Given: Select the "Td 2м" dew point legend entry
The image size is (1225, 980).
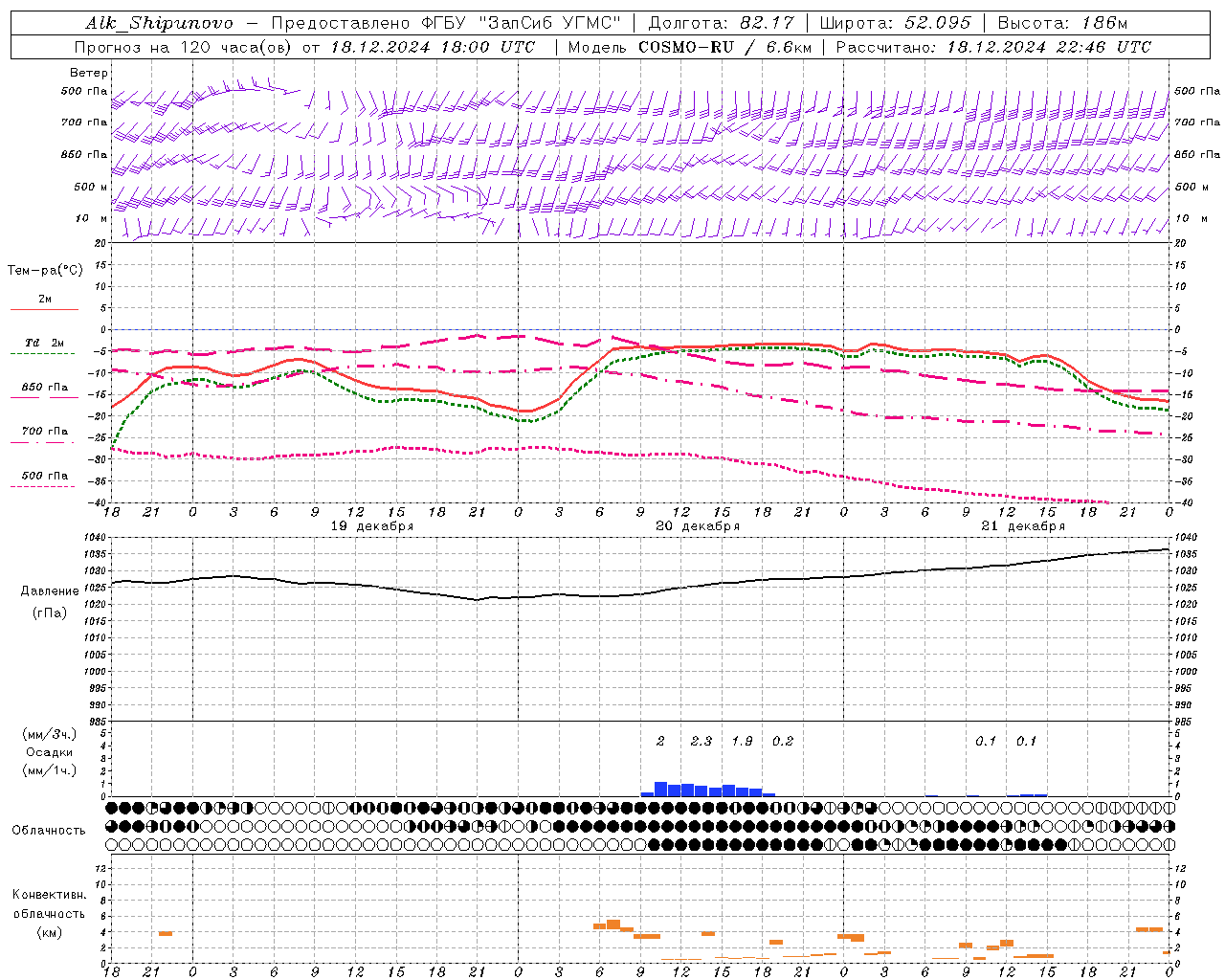Looking at the screenshot, I should pos(45,343).
